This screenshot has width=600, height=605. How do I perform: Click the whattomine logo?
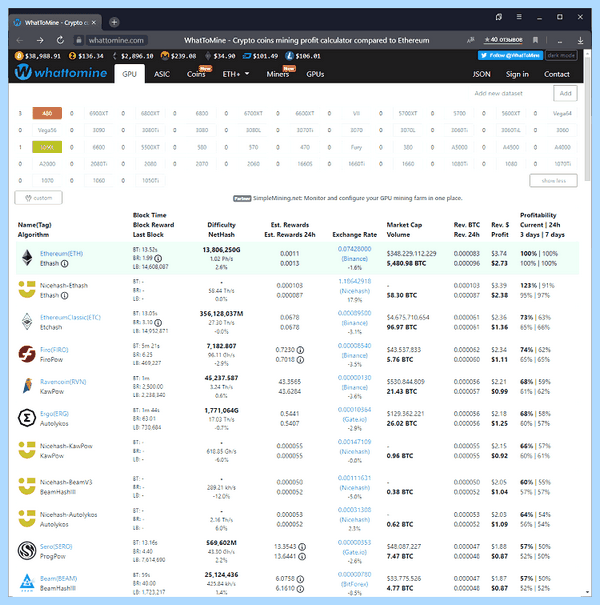(x=61, y=73)
